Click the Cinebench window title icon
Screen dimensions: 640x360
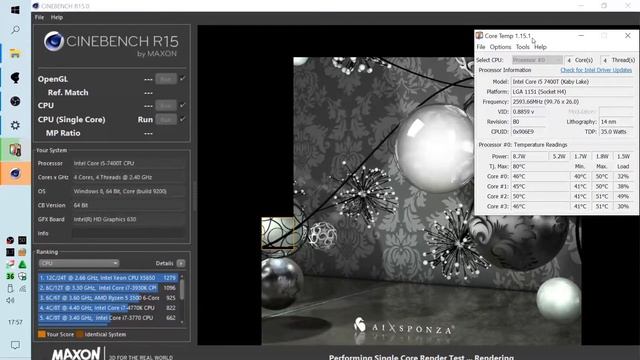(36, 6)
